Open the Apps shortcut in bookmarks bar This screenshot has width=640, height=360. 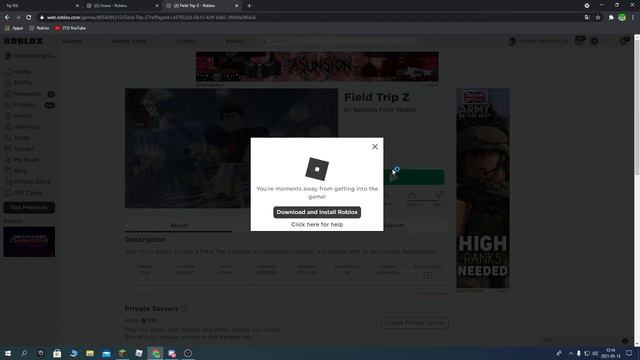pyautogui.click(x=14, y=28)
